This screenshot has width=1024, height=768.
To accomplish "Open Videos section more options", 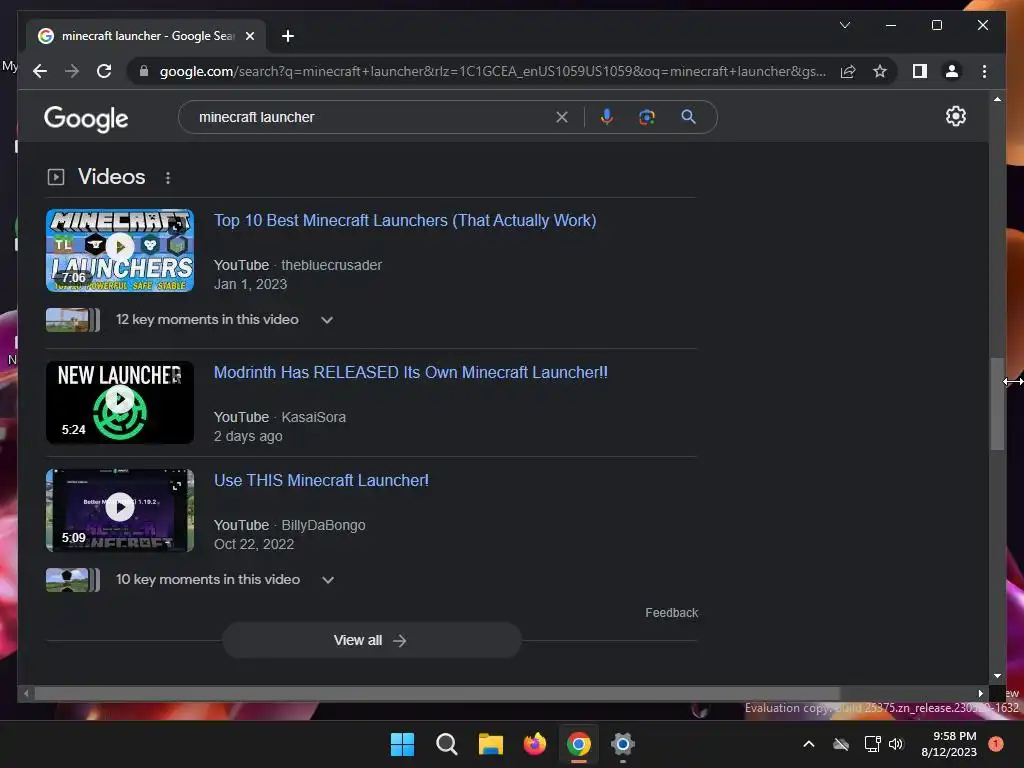I will (168, 178).
